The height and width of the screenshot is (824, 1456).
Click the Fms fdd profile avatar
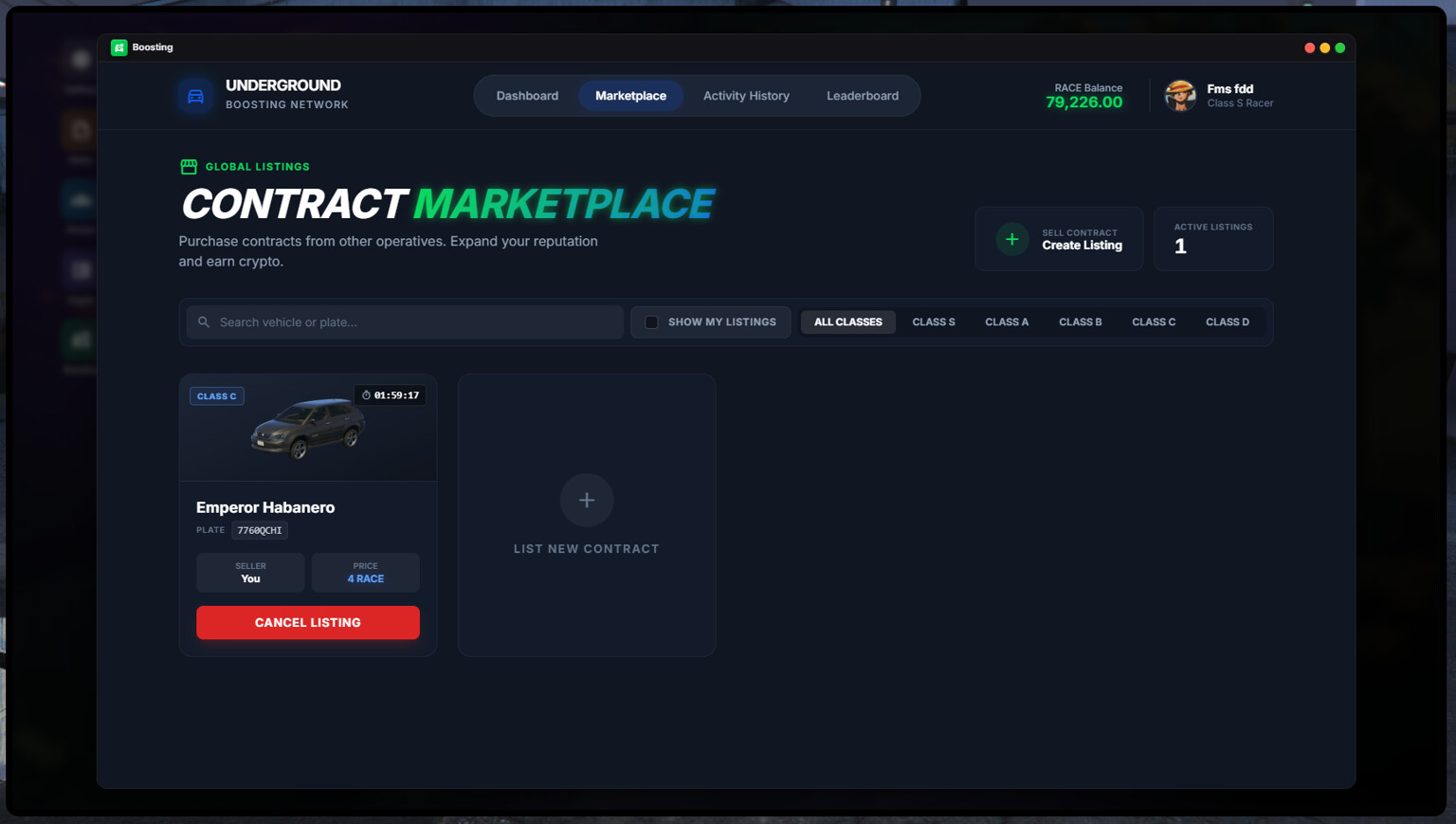(1180, 96)
